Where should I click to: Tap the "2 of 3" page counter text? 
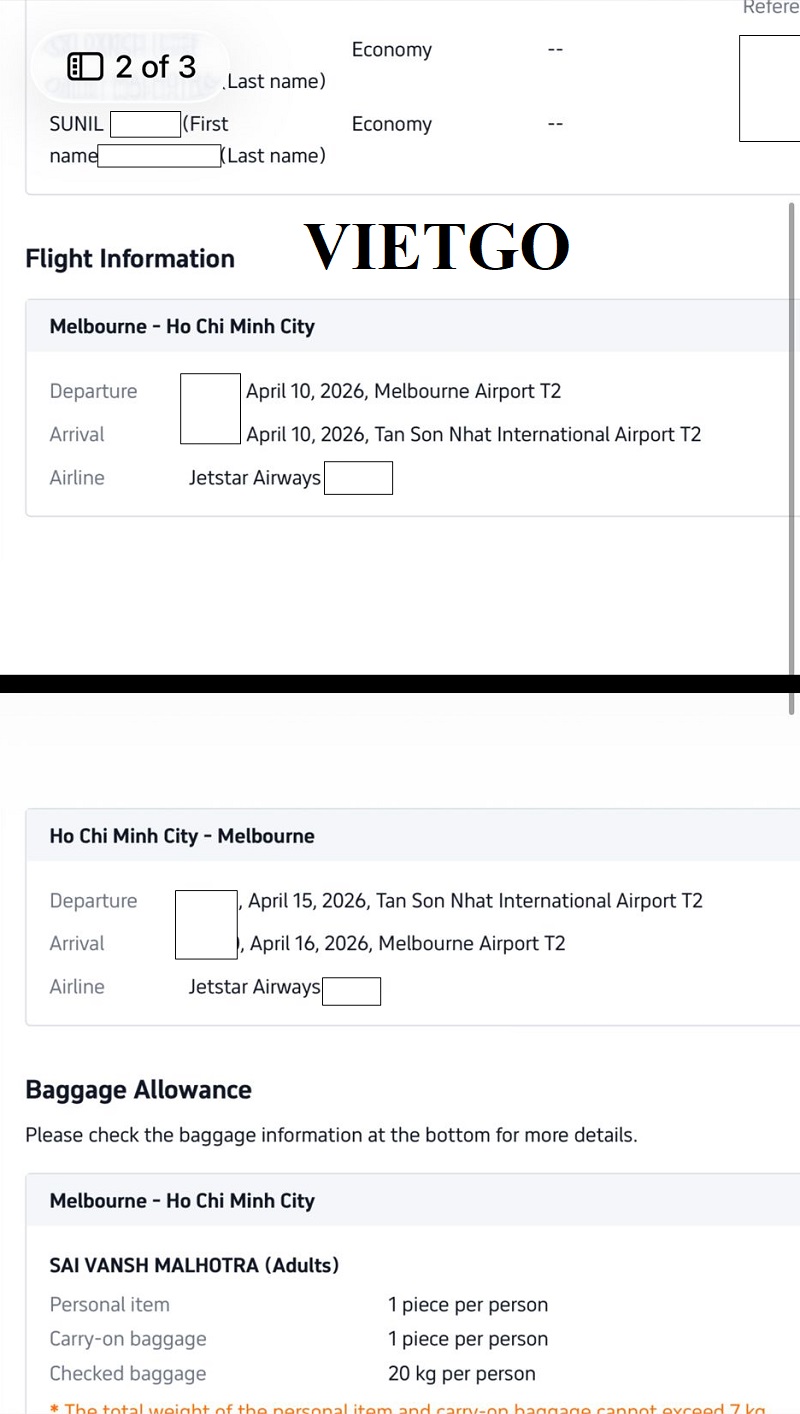coord(156,67)
